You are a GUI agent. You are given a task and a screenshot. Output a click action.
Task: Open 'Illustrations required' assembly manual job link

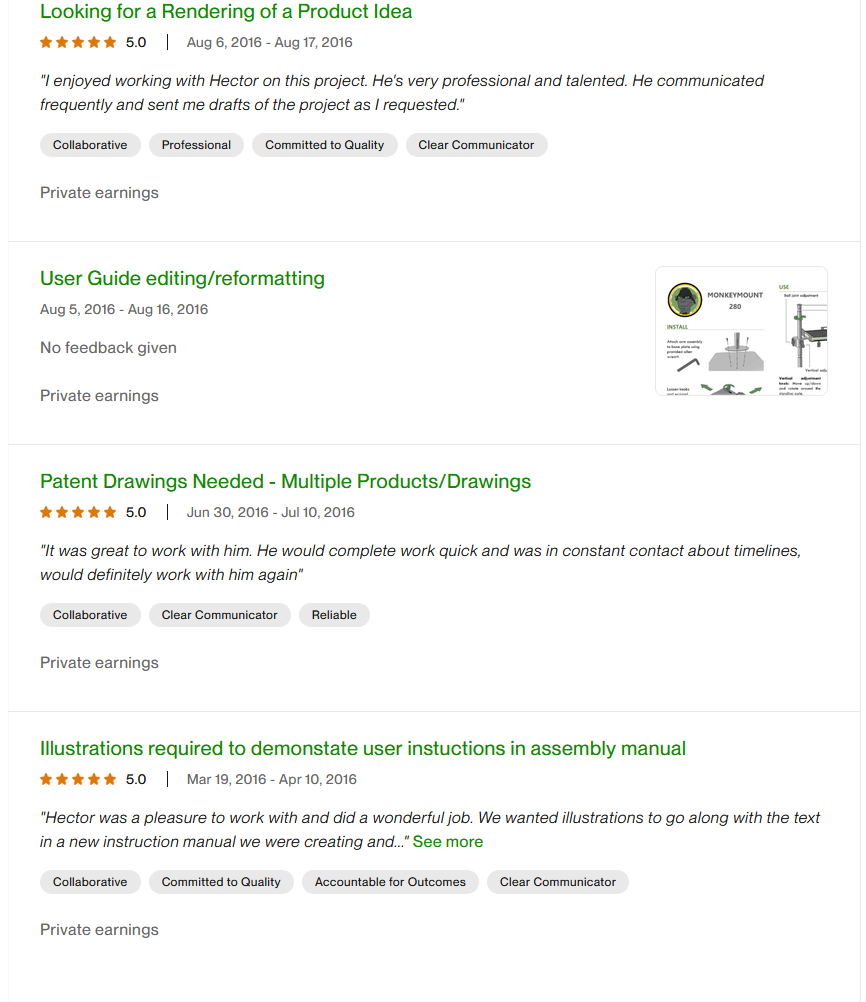pos(363,748)
